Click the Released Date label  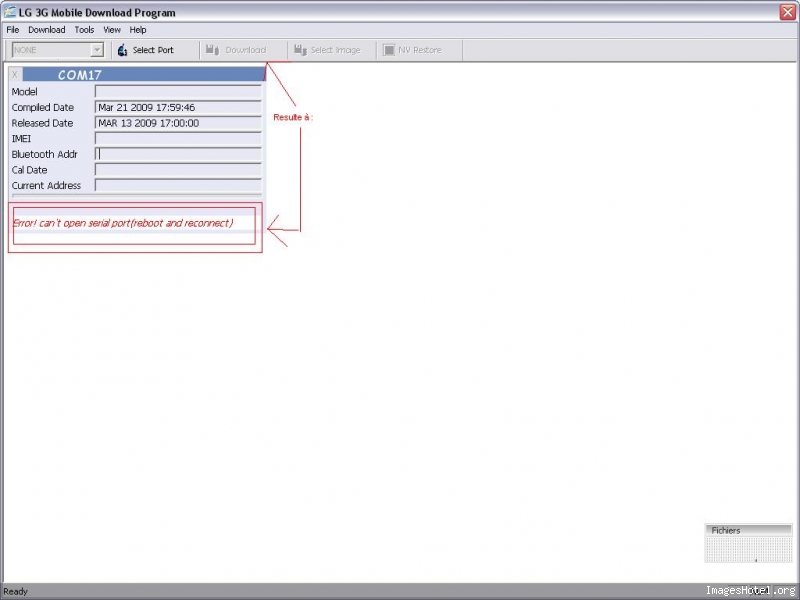(42, 123)
